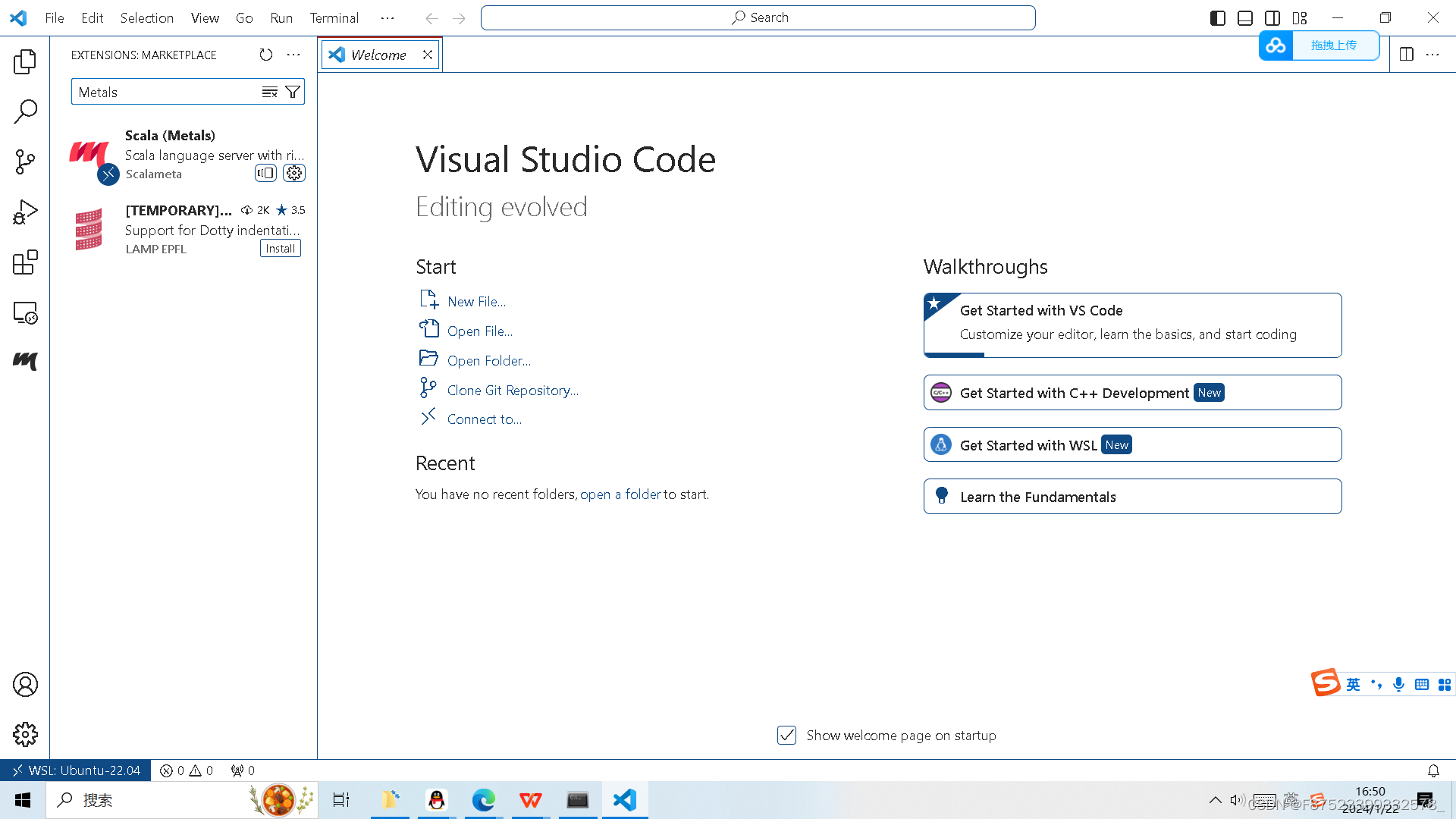Open Microsoft Edge from taskbar
This screenshot has height=819, width=1456.
tap(483, 800)
